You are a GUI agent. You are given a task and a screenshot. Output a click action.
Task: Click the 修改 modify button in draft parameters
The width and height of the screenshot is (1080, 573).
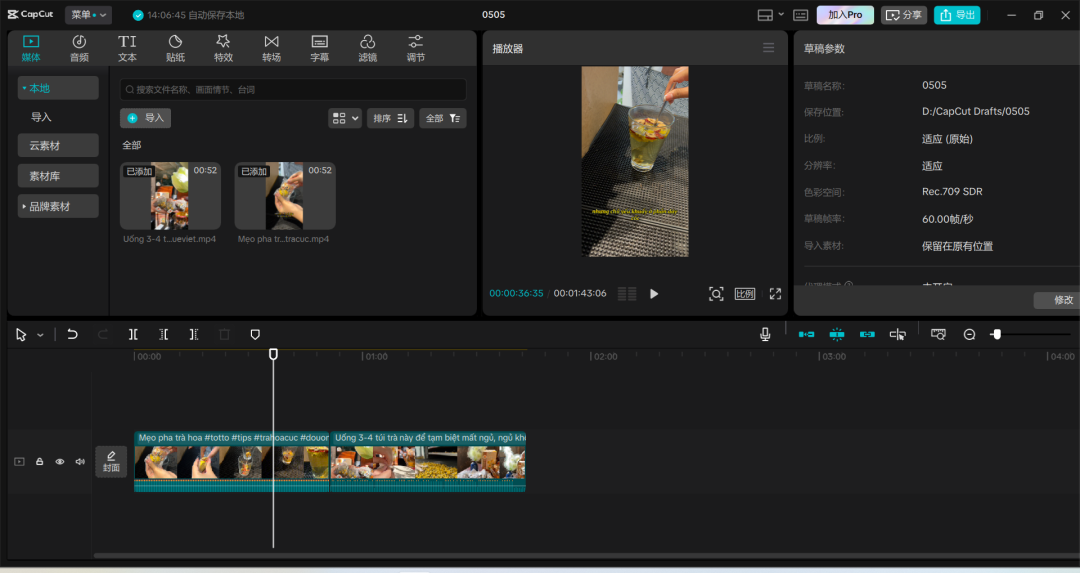click(1062, 300)
